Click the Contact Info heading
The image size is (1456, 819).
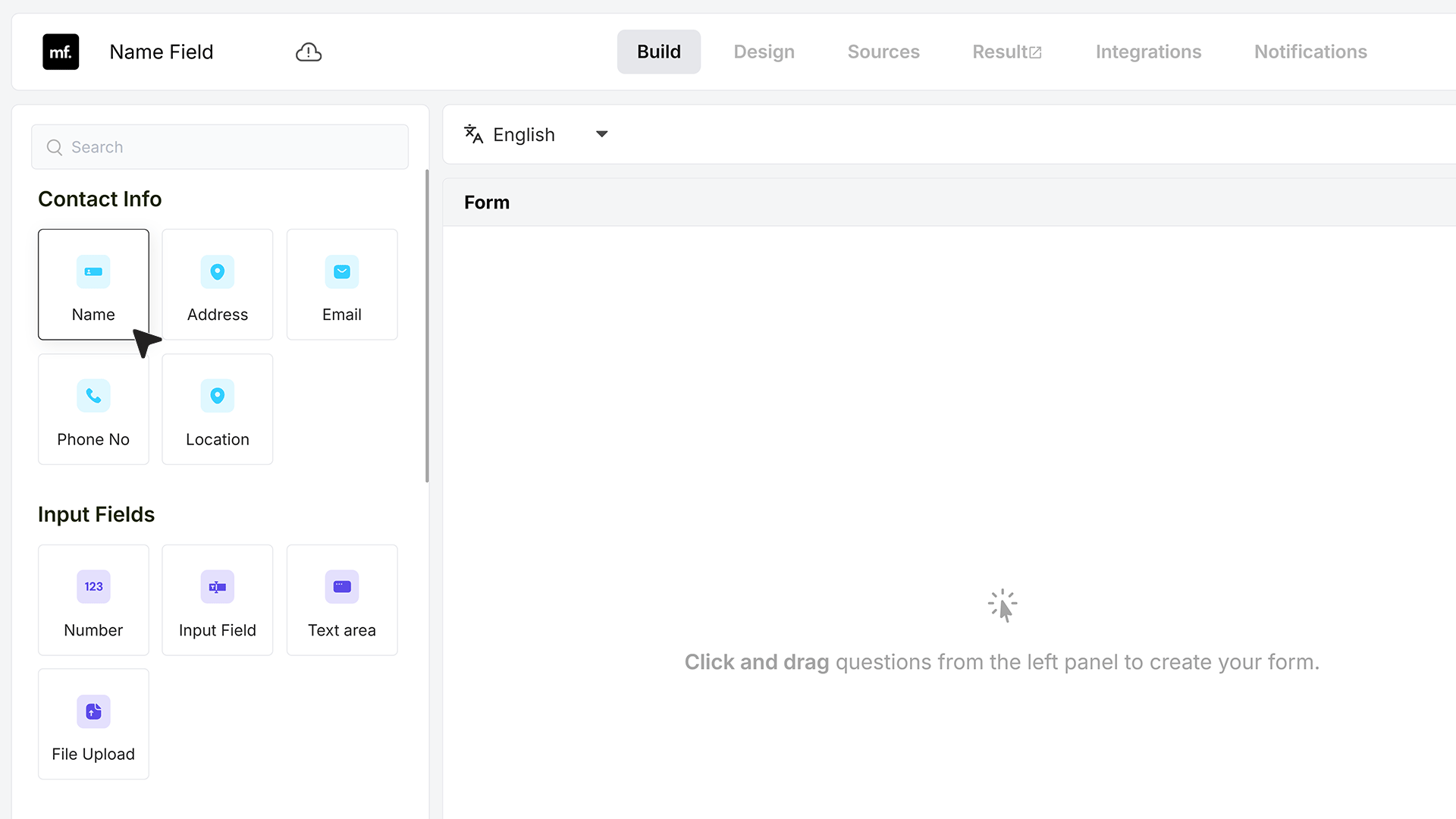(x=100, y=199)
